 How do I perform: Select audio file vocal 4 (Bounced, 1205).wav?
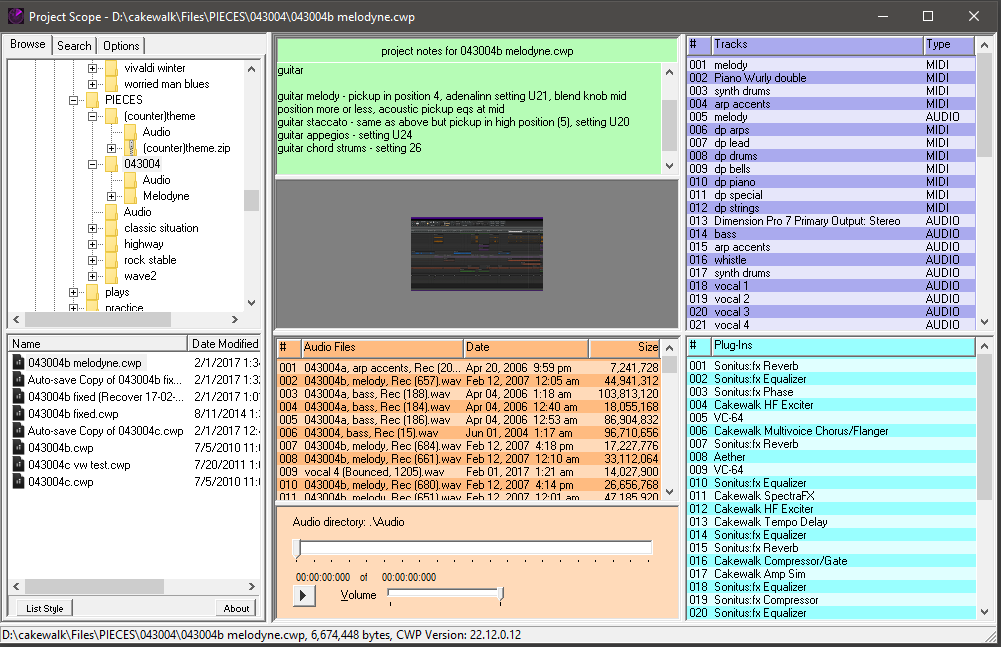tap(469, 472)
